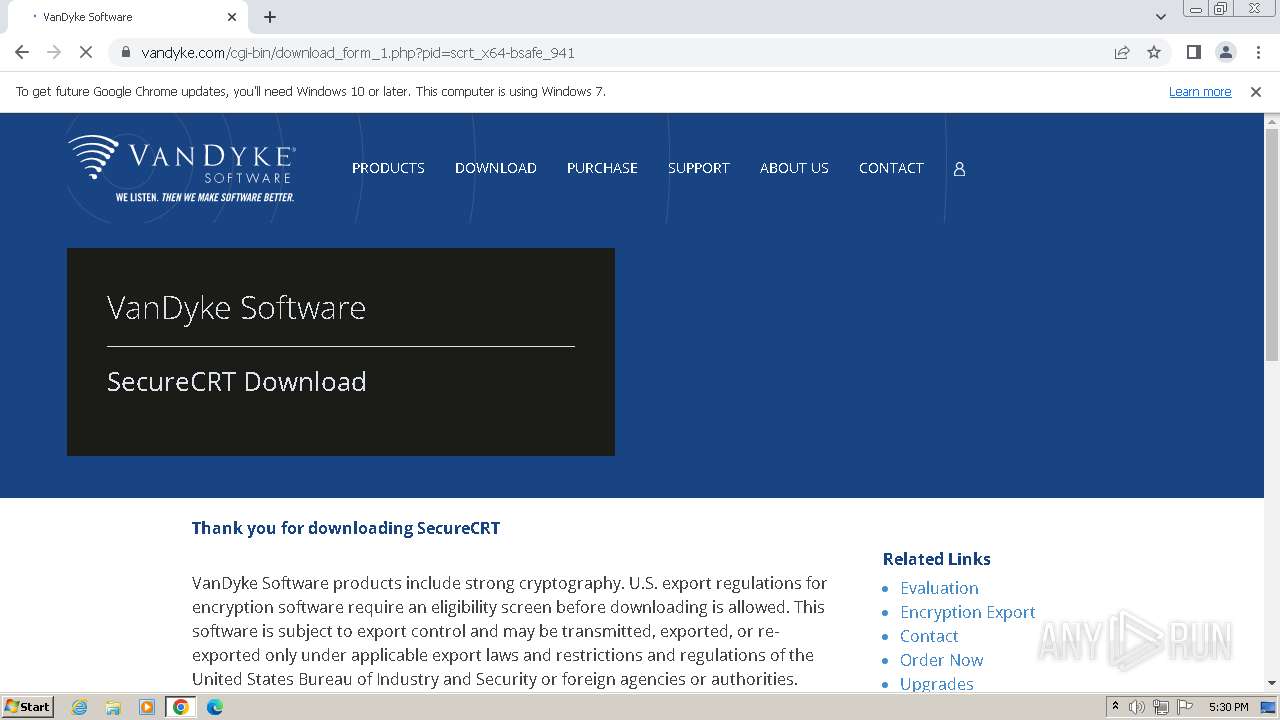Bookmark this page with star
This screenshot has height=720, width=1280.
(1154, 52)
